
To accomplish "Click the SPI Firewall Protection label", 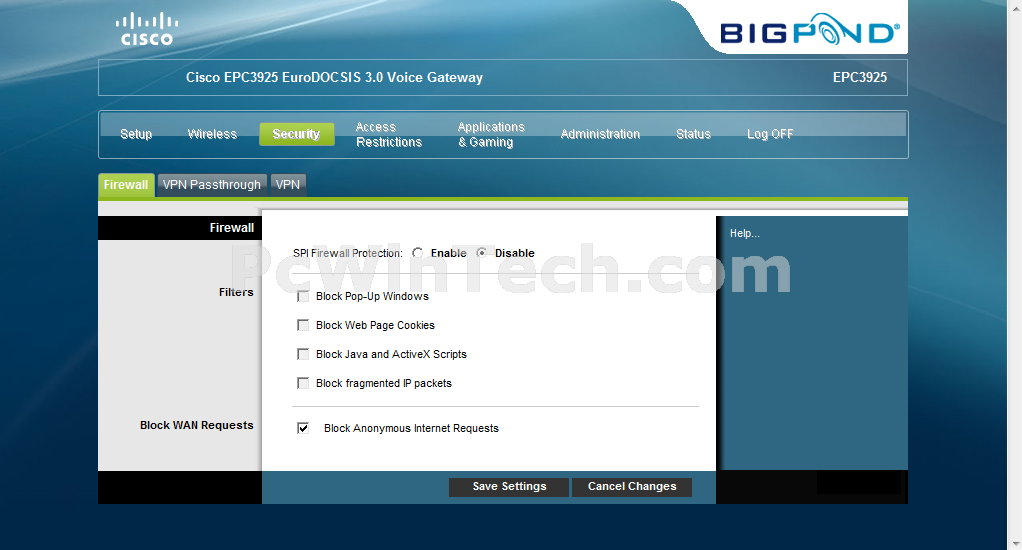I will click(347, 253).
